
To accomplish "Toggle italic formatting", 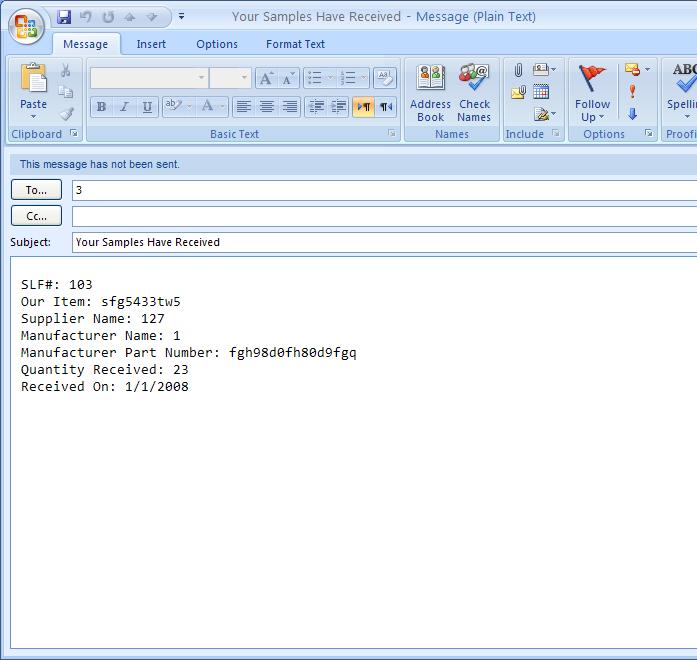I will tap(124, 107).
